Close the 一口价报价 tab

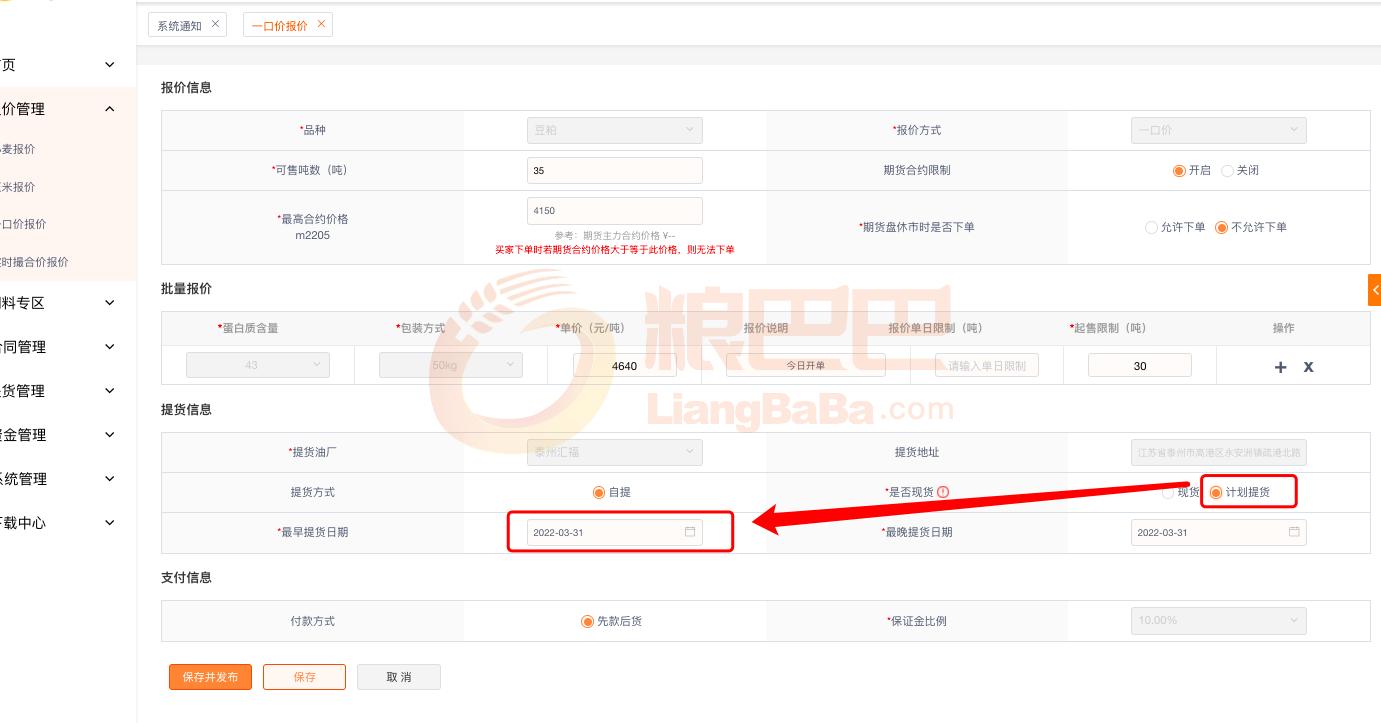(x=321, y=24)
